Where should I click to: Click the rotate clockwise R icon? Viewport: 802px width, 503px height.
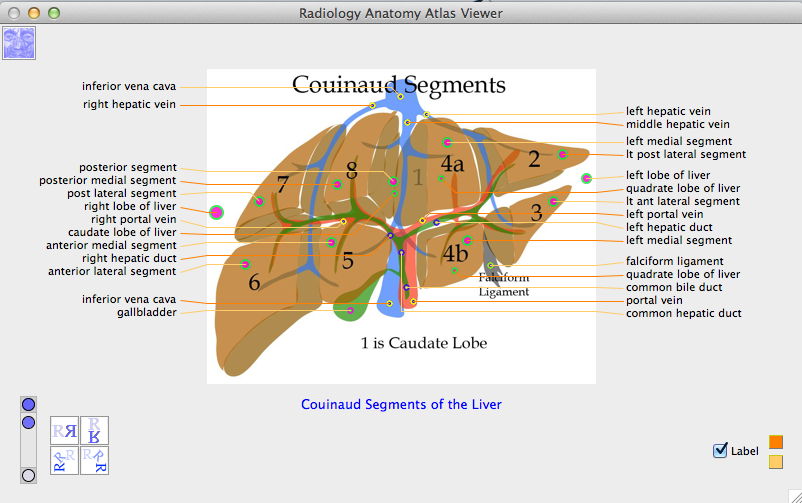point(94,460)
